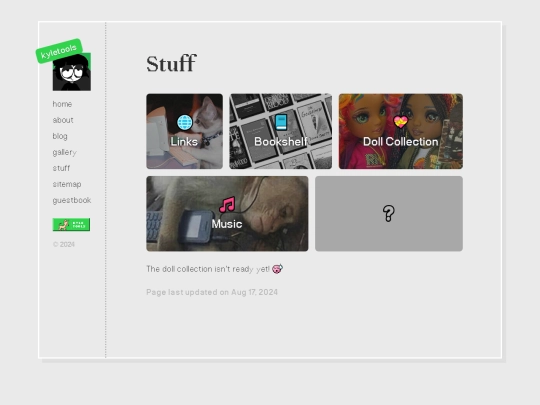Screen dimensions: 540x405
Task: Click the green site button badge in sidebar
Action: (71, 225)
